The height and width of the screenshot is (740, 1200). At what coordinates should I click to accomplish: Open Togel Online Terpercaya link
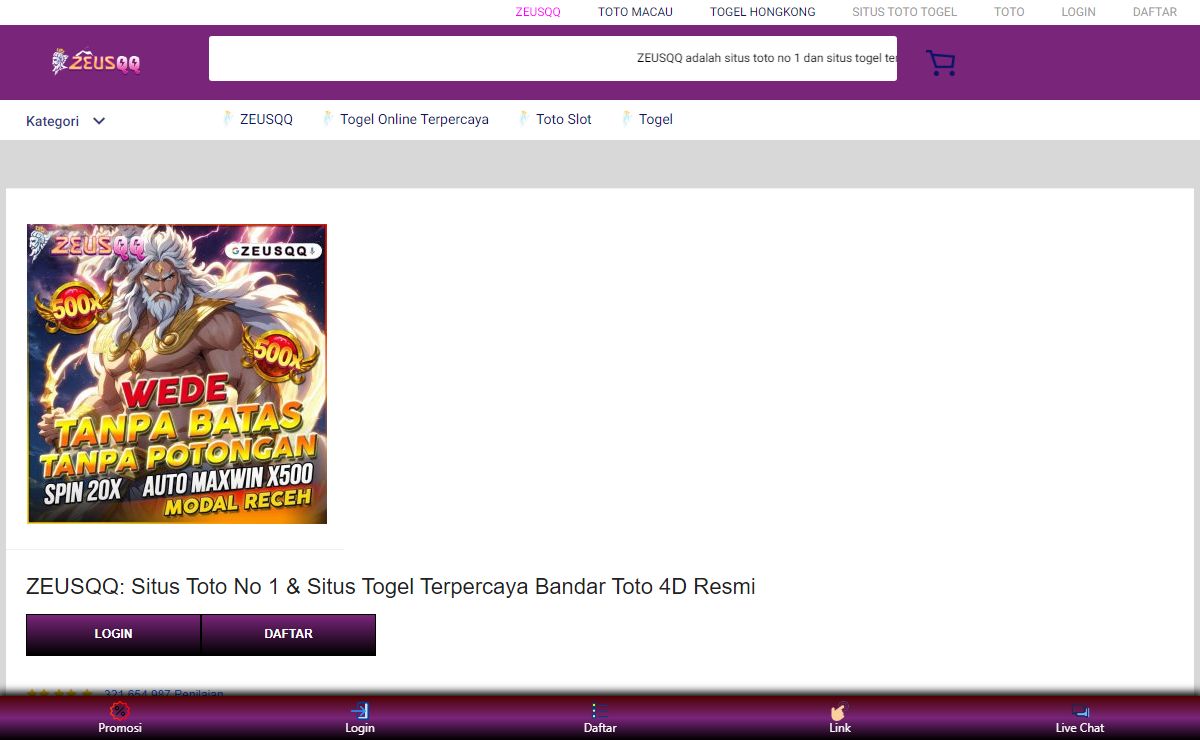pos(406,119)
